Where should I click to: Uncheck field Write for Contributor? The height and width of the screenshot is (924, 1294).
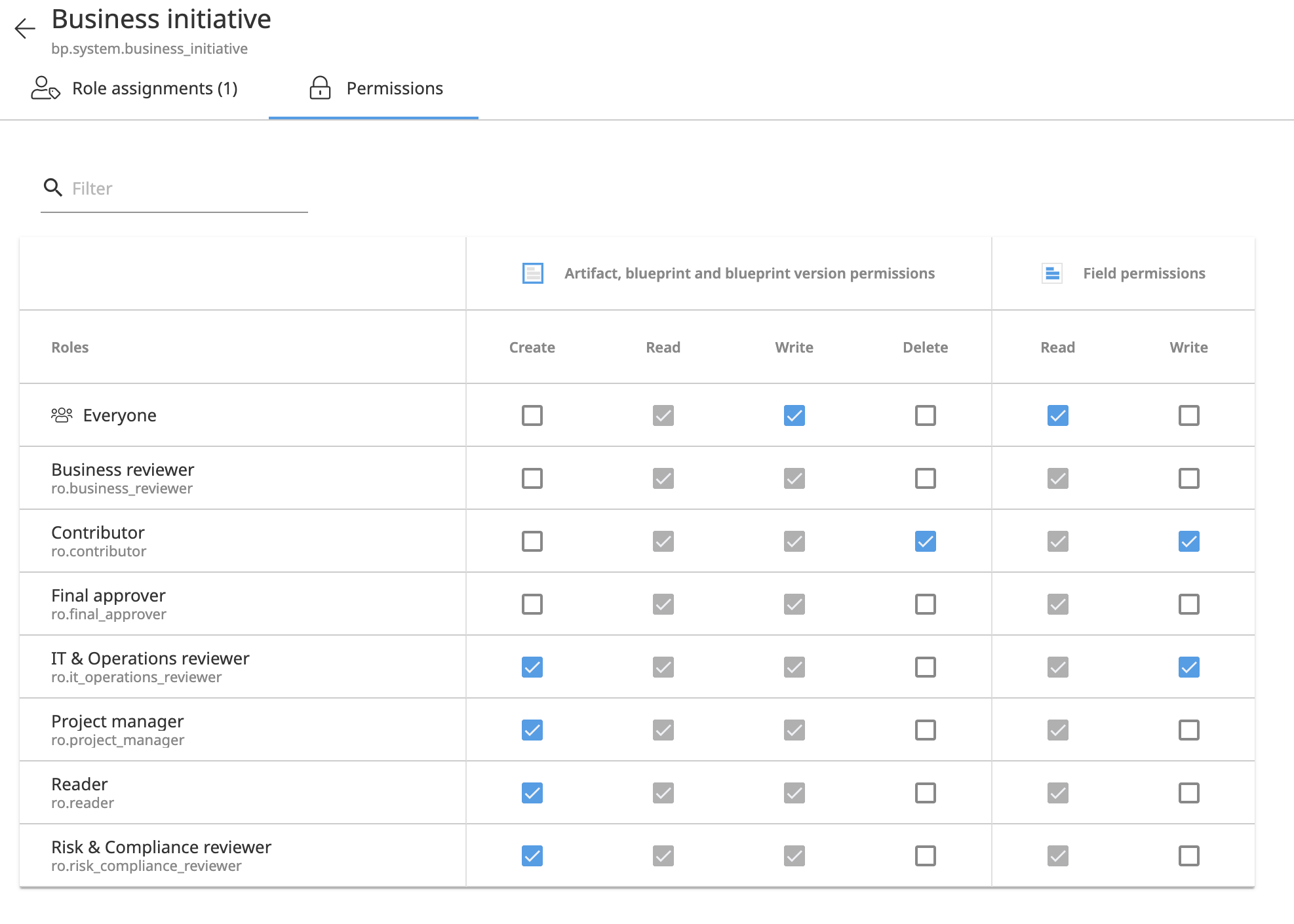point(1189,541)
